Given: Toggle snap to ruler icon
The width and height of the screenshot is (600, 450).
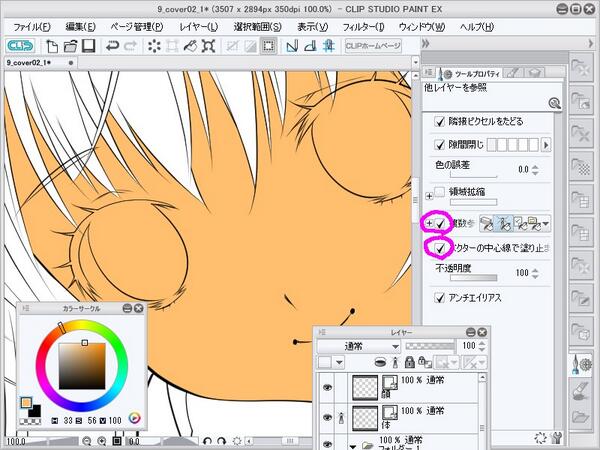Looking at the screenshot, I should click(x=292, y=46).
